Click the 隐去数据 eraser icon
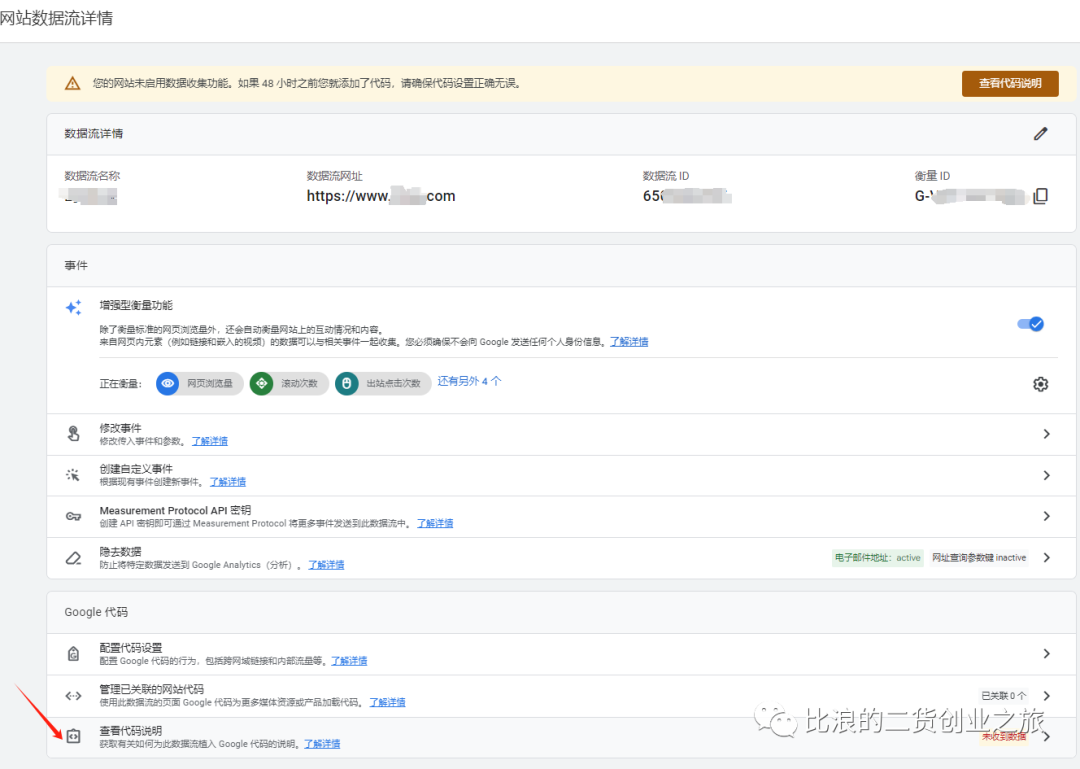The width and height of the screenshot is (1080, 769). pos(73,558)
